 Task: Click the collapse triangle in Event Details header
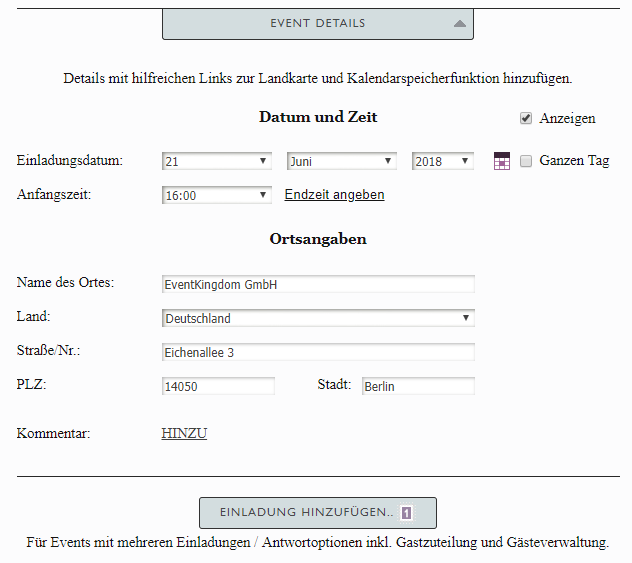point(459,23)
